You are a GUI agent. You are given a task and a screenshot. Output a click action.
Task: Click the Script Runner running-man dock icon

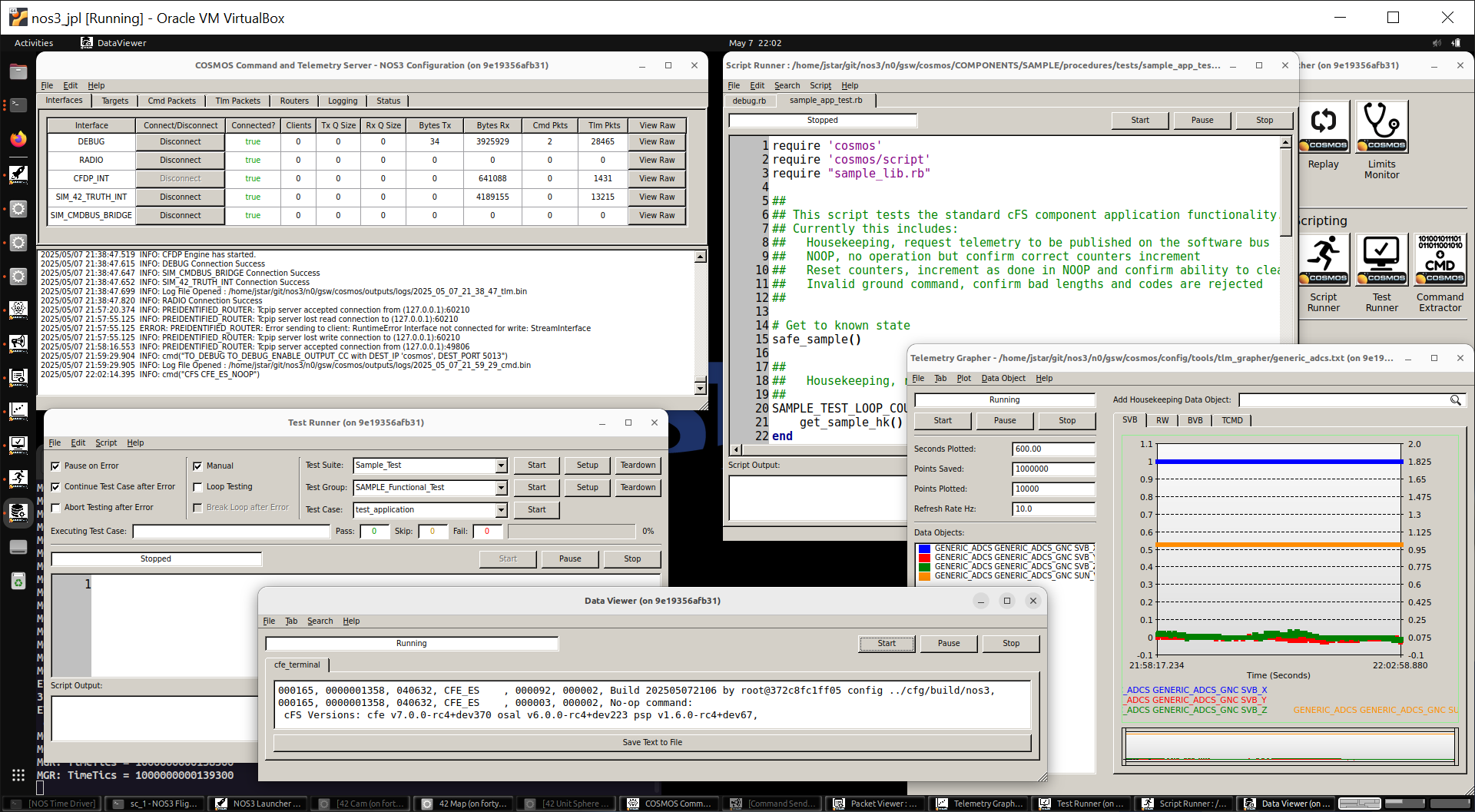point(18,478)
